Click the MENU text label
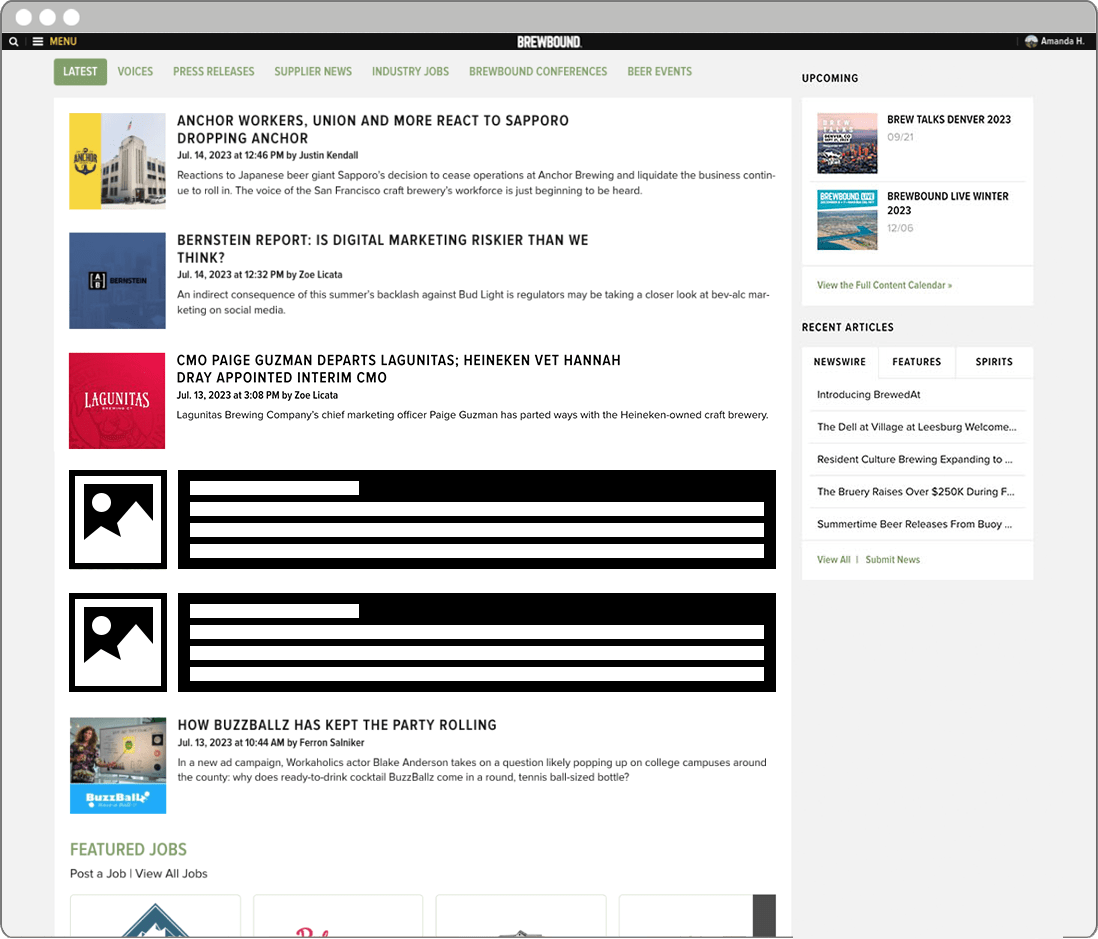 pyautogui.click(x=63, y=41)
